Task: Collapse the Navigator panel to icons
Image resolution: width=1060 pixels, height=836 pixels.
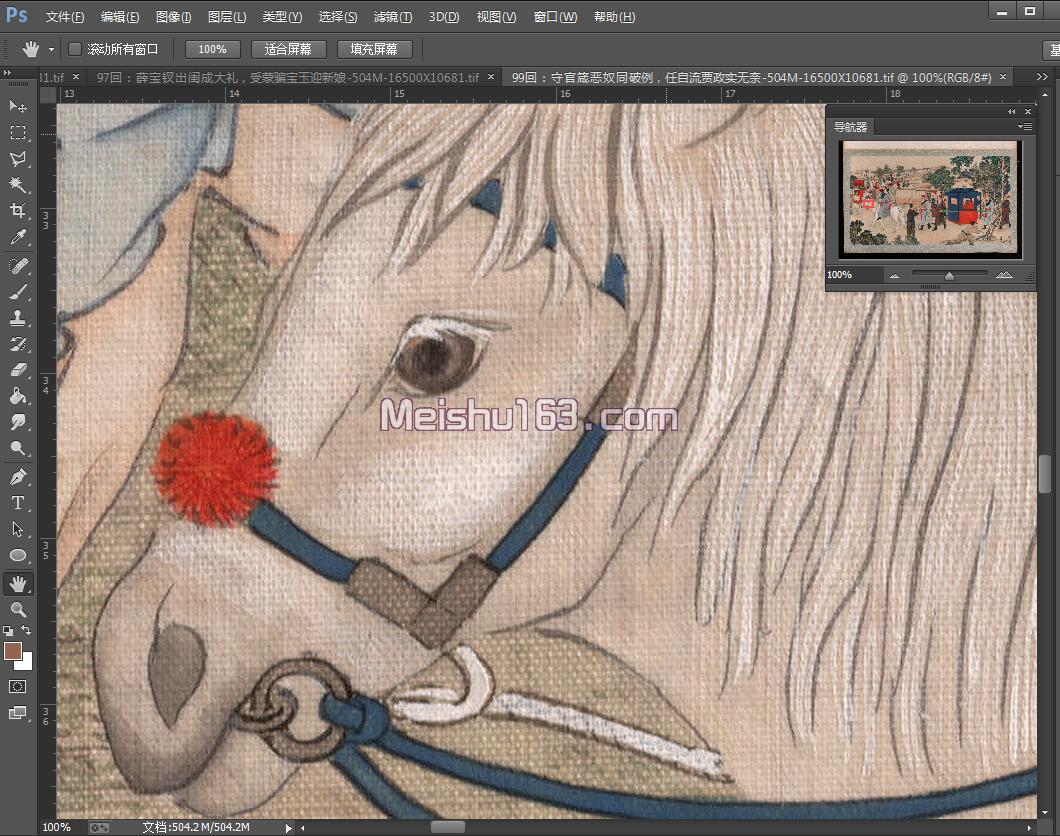Action: click(x=1011, y=112)
